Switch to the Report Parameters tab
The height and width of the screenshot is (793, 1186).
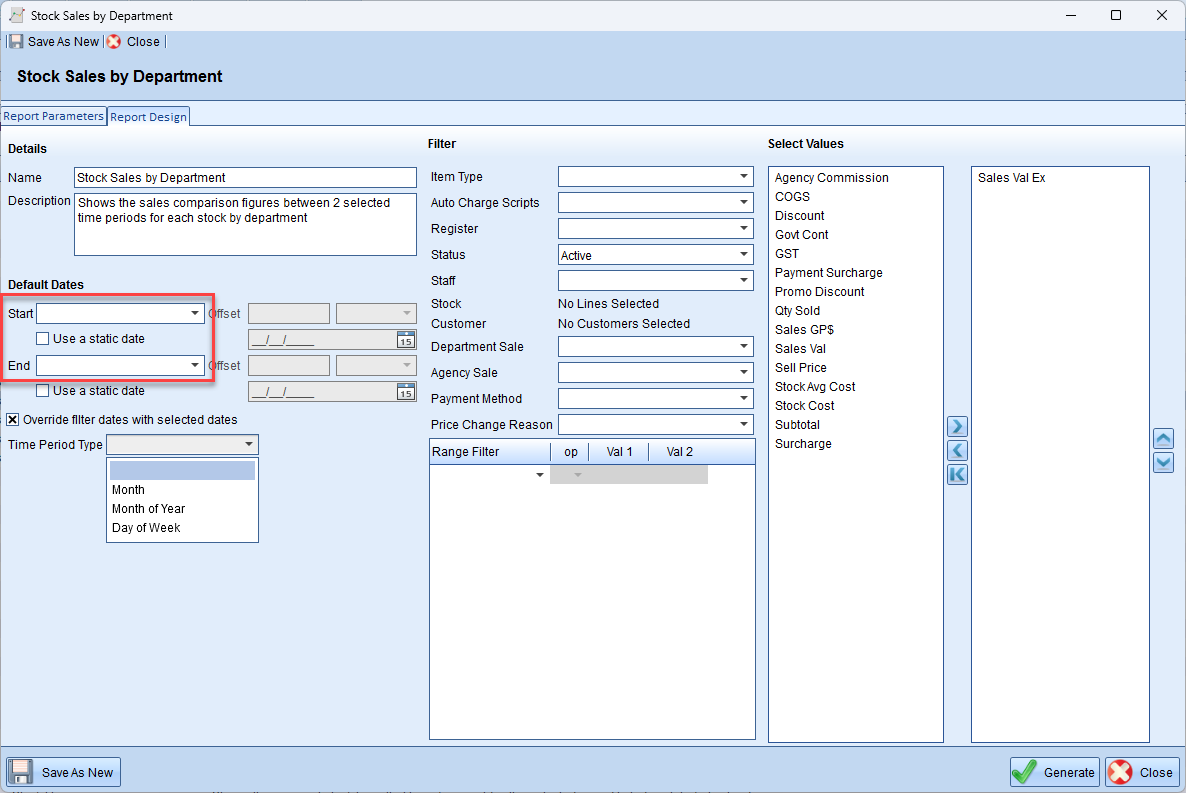click(x=54, y=116)
